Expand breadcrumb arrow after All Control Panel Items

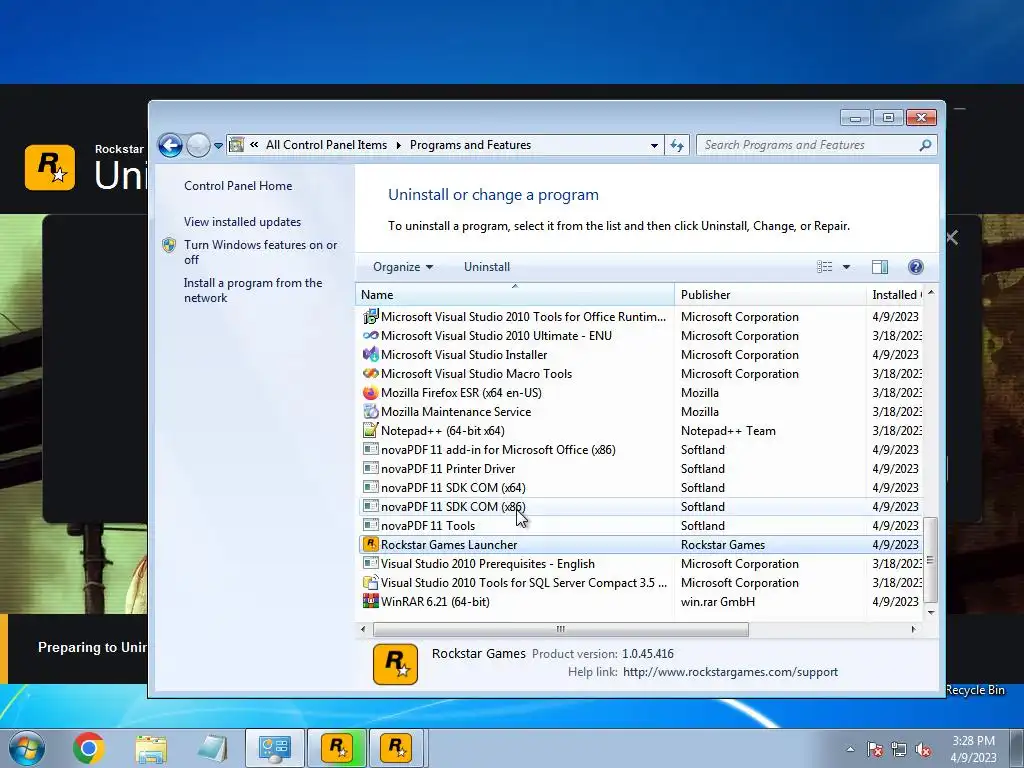(x=398, y=145)
